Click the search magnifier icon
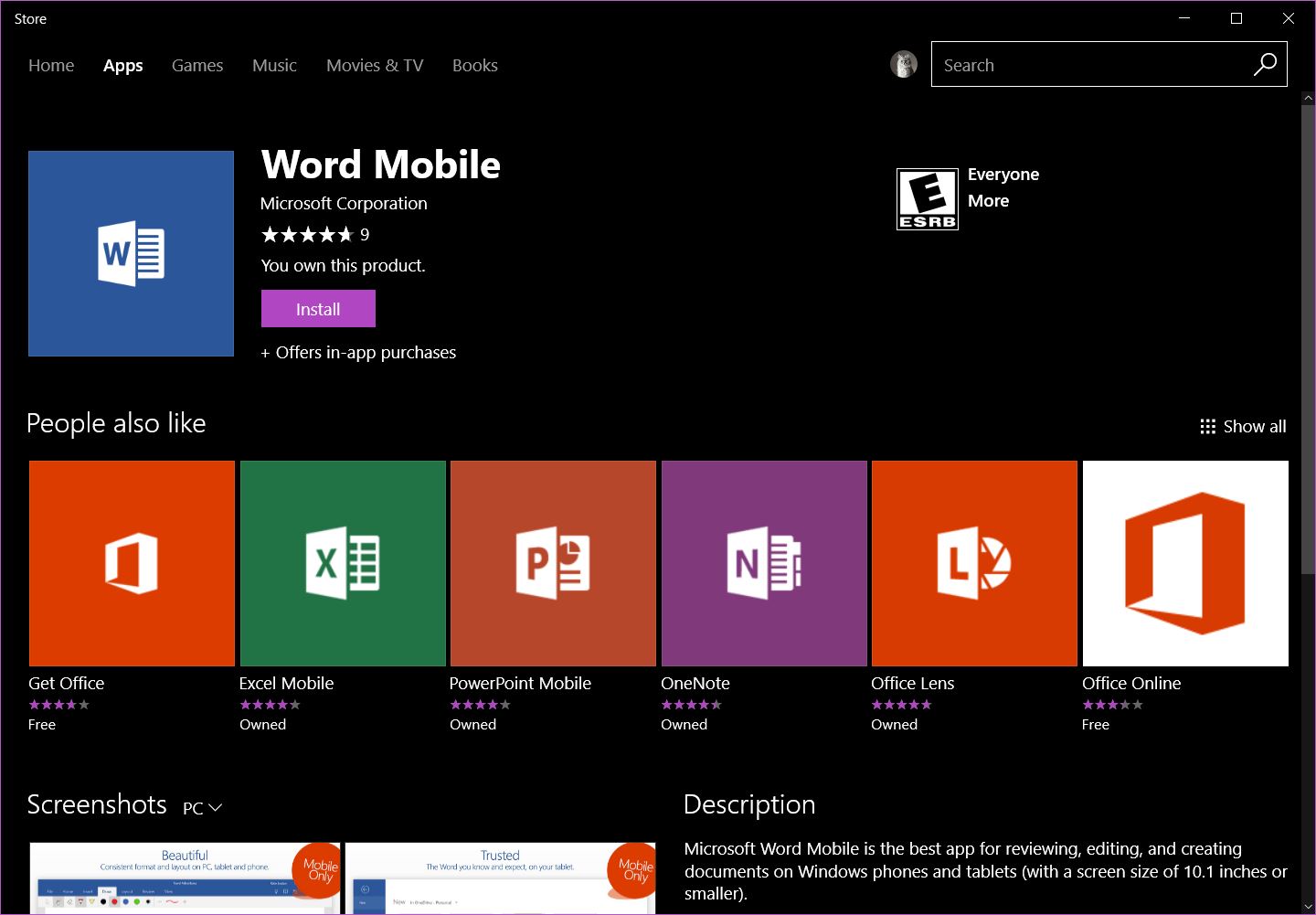Screen dimensions: 1316x915 coord(1265,65)
